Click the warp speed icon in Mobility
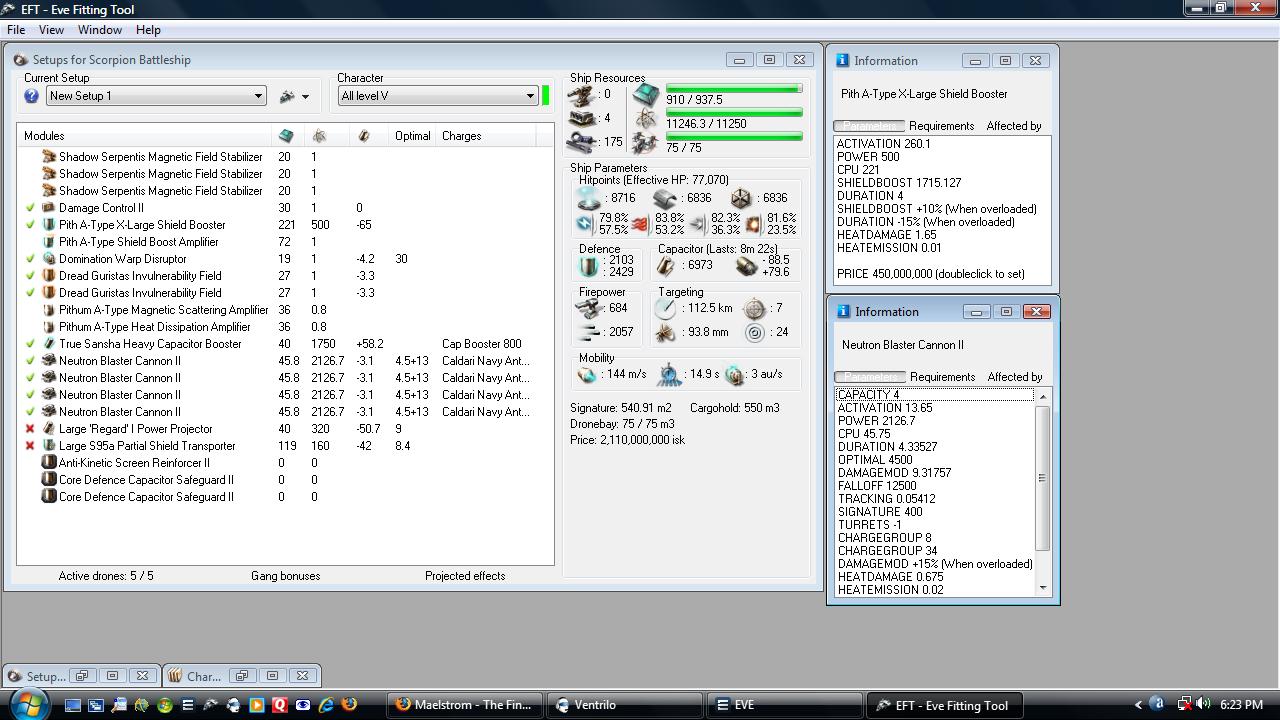 click(735, 375)
